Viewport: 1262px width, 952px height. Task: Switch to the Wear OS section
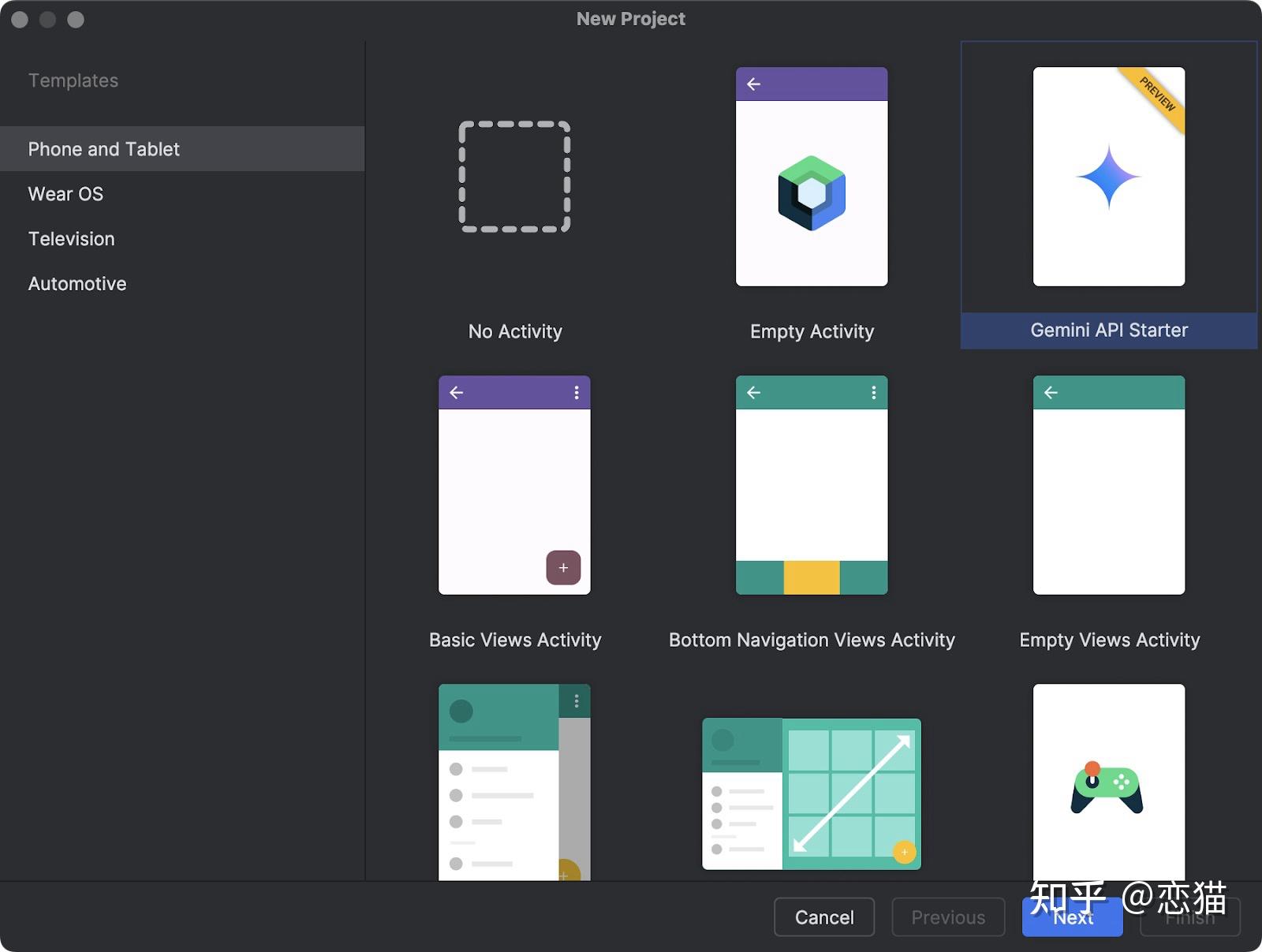point(65,193)
